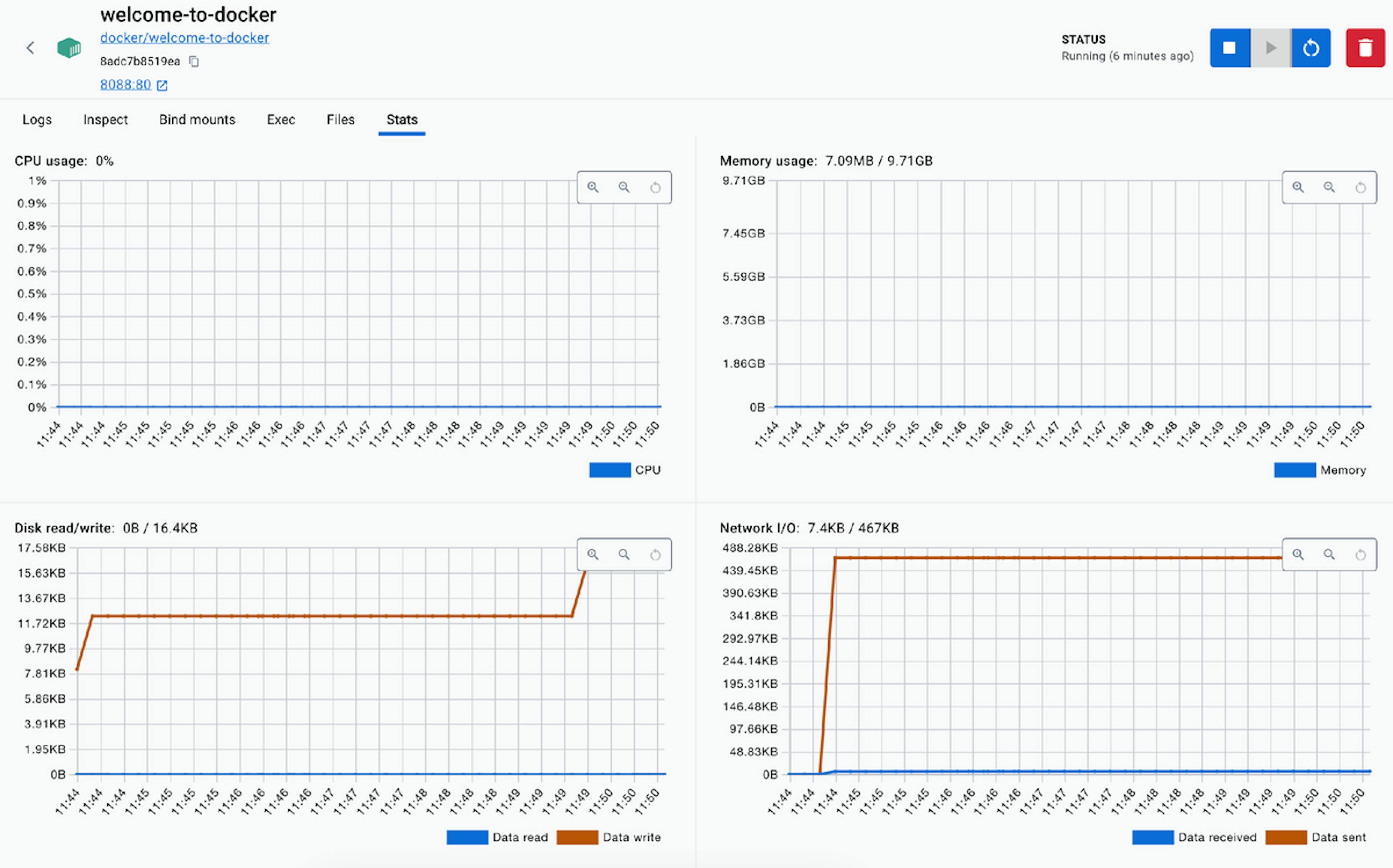Open the Exec tab

coord(281,119)
